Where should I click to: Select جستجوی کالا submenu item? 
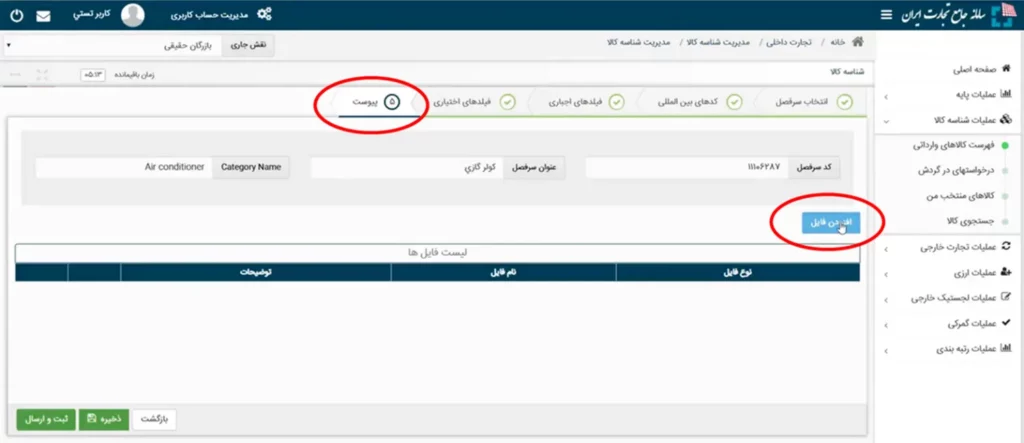click(x=970, y=222)
